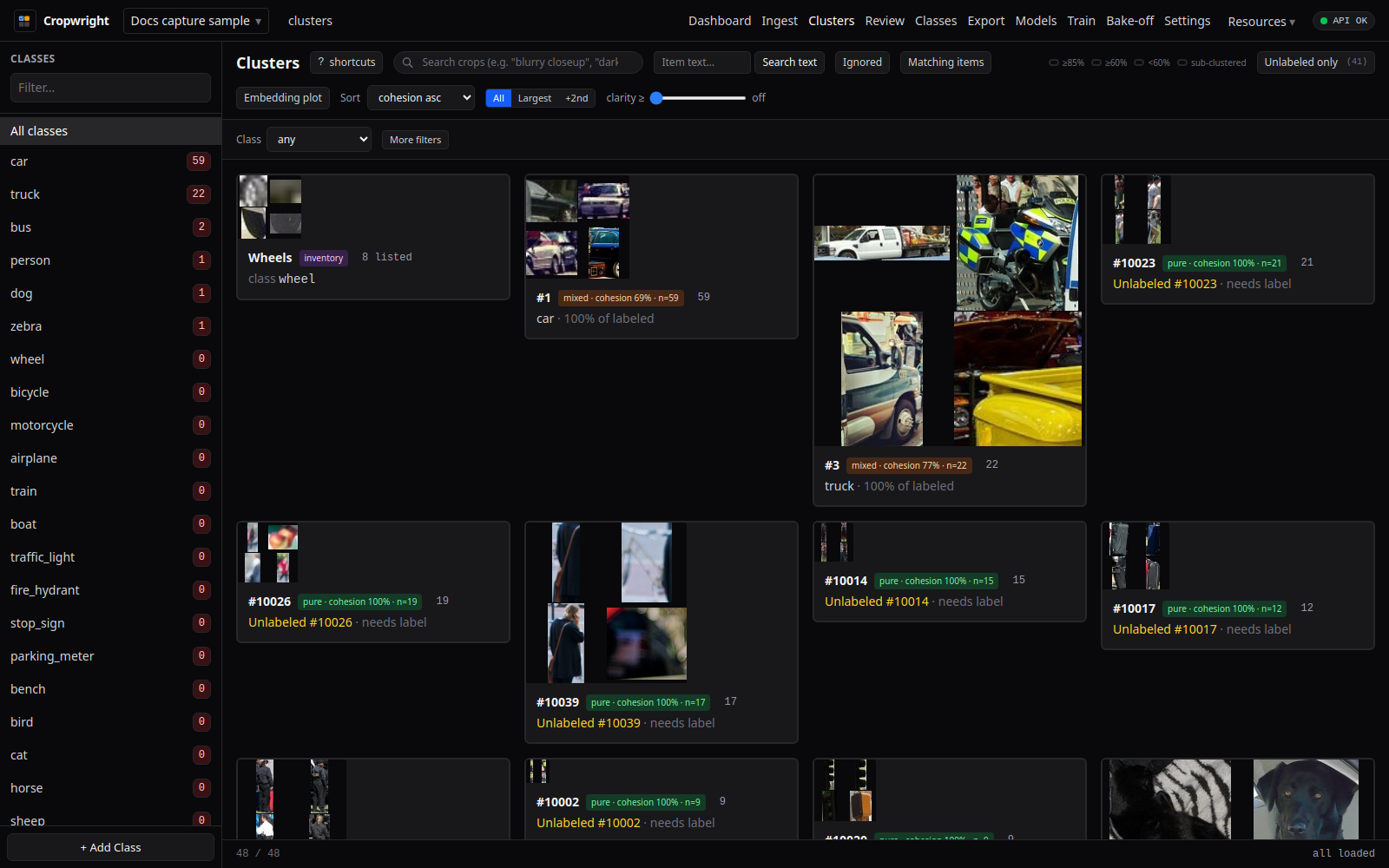The height and width of the screenshot is (868, 1389).
Task: Open the yellow car thumbnail in cluster #3
Action: (1017, 379)
